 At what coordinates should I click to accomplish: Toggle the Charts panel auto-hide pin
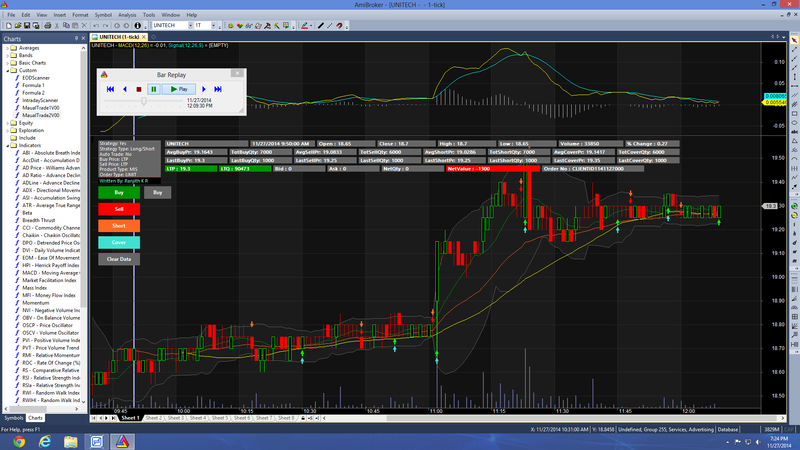[77, 38]
